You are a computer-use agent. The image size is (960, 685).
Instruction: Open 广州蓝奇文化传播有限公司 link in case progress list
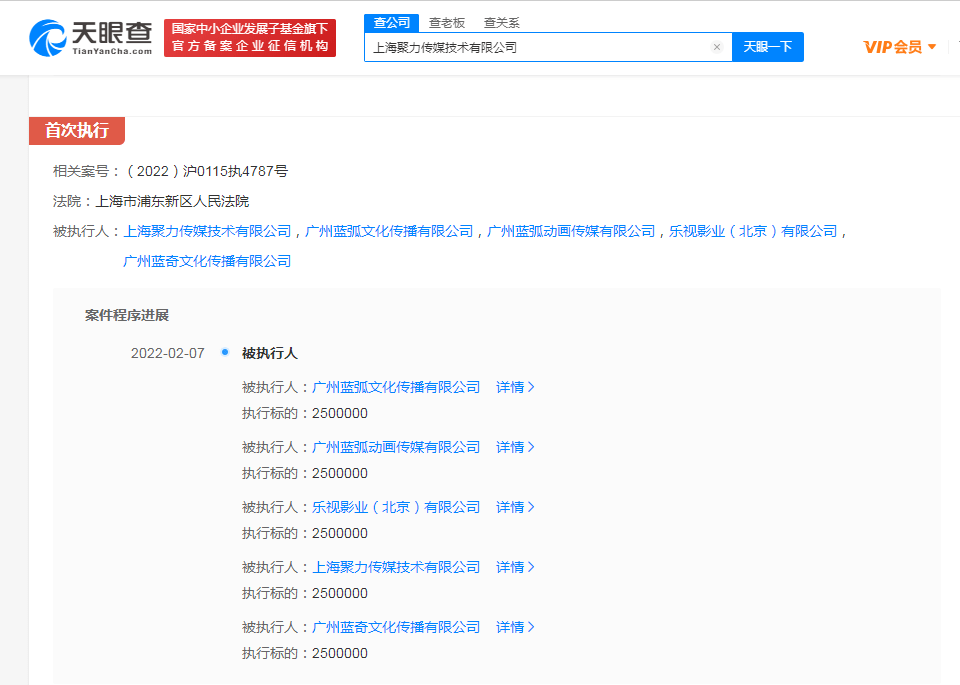click(396, 627)
